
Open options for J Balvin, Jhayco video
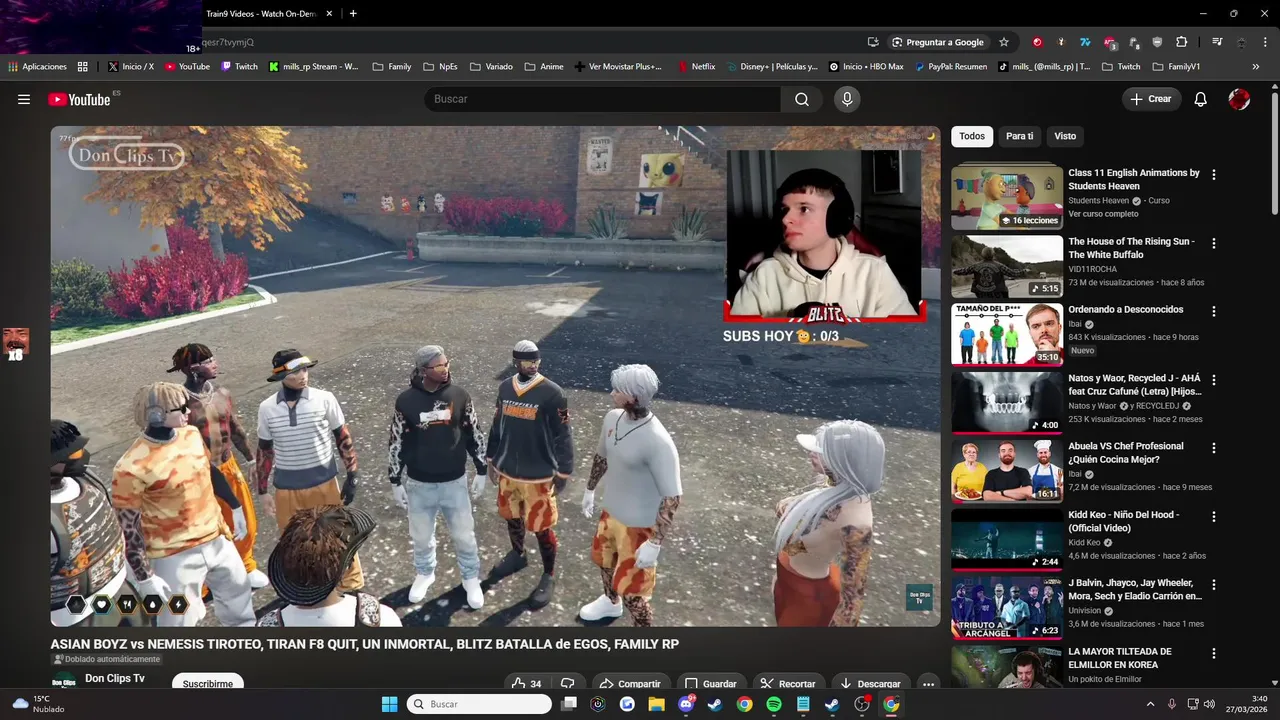coord(1214,584)
